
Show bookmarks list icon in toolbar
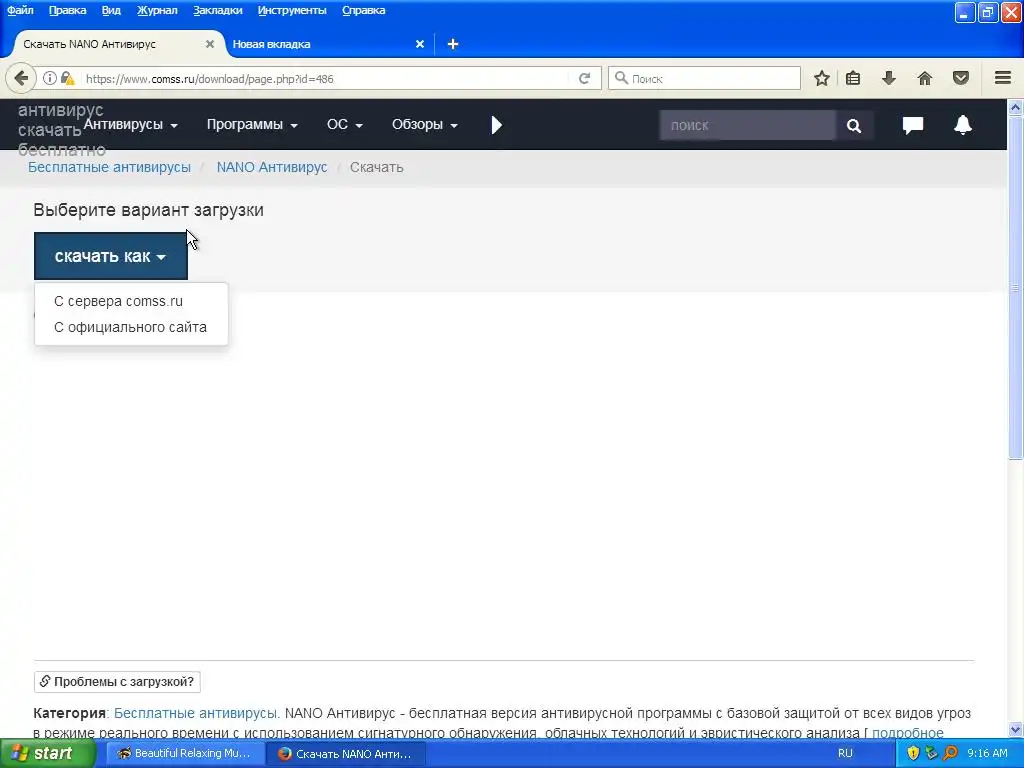853,78
